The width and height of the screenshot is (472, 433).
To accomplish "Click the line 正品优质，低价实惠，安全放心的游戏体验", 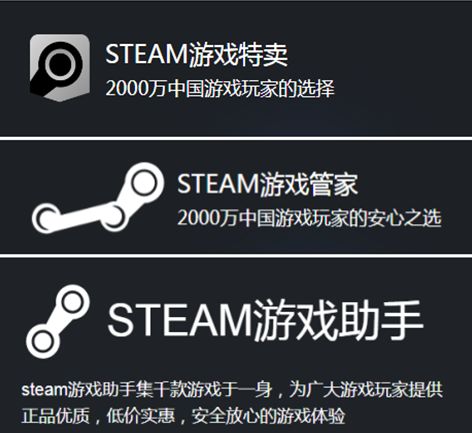I will pos(183,416).
